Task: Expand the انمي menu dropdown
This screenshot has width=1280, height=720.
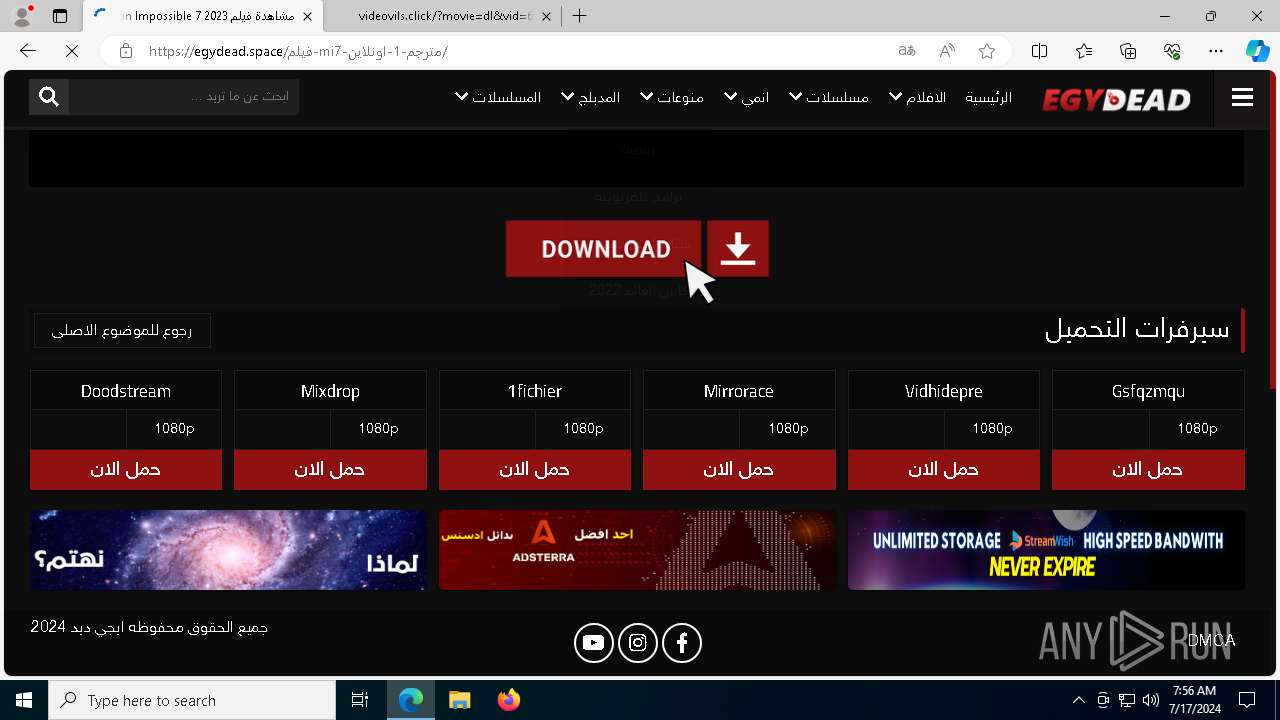Action: tap(747, 97)
